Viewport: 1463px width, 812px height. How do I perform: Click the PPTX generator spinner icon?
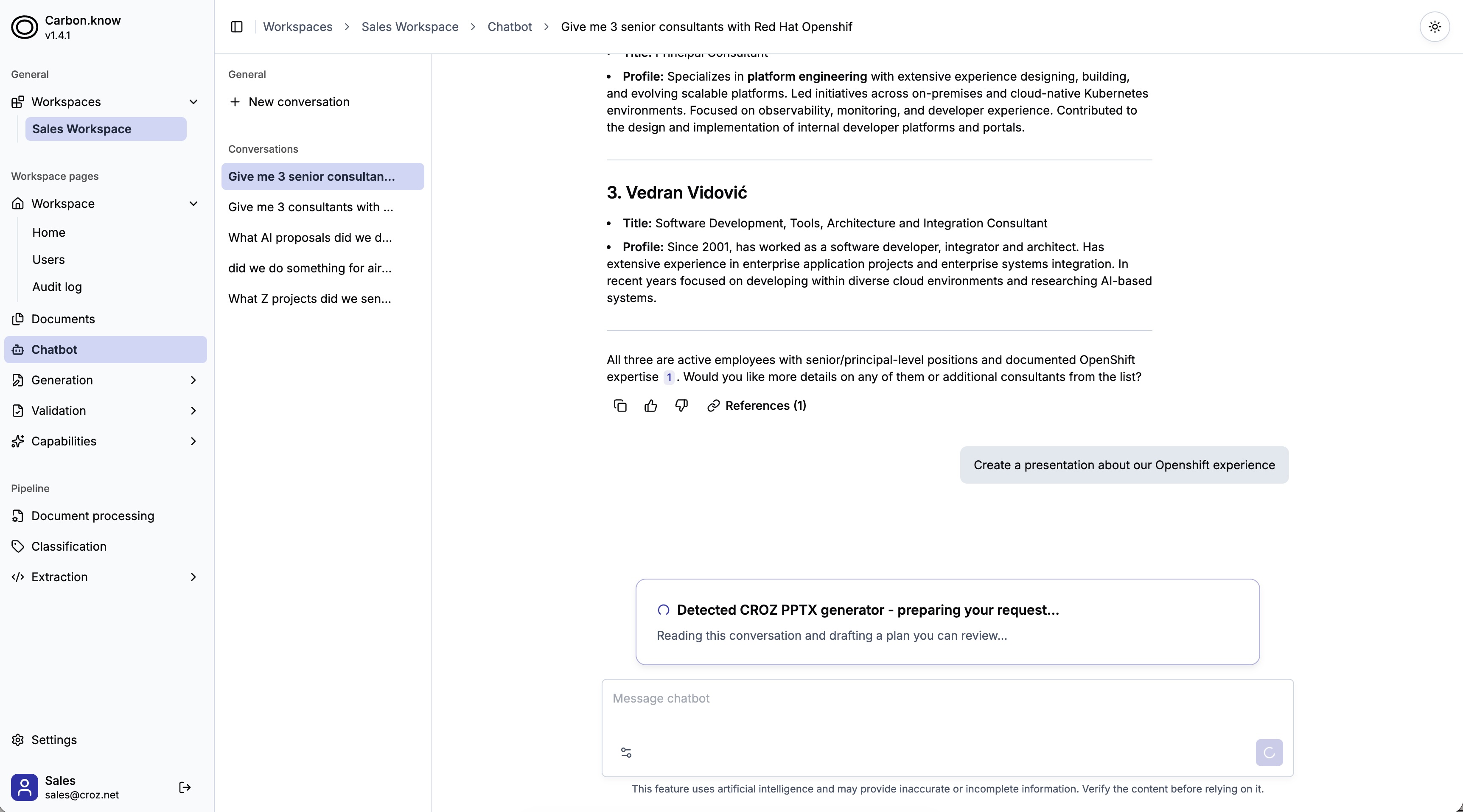click(x=663, y=610)
